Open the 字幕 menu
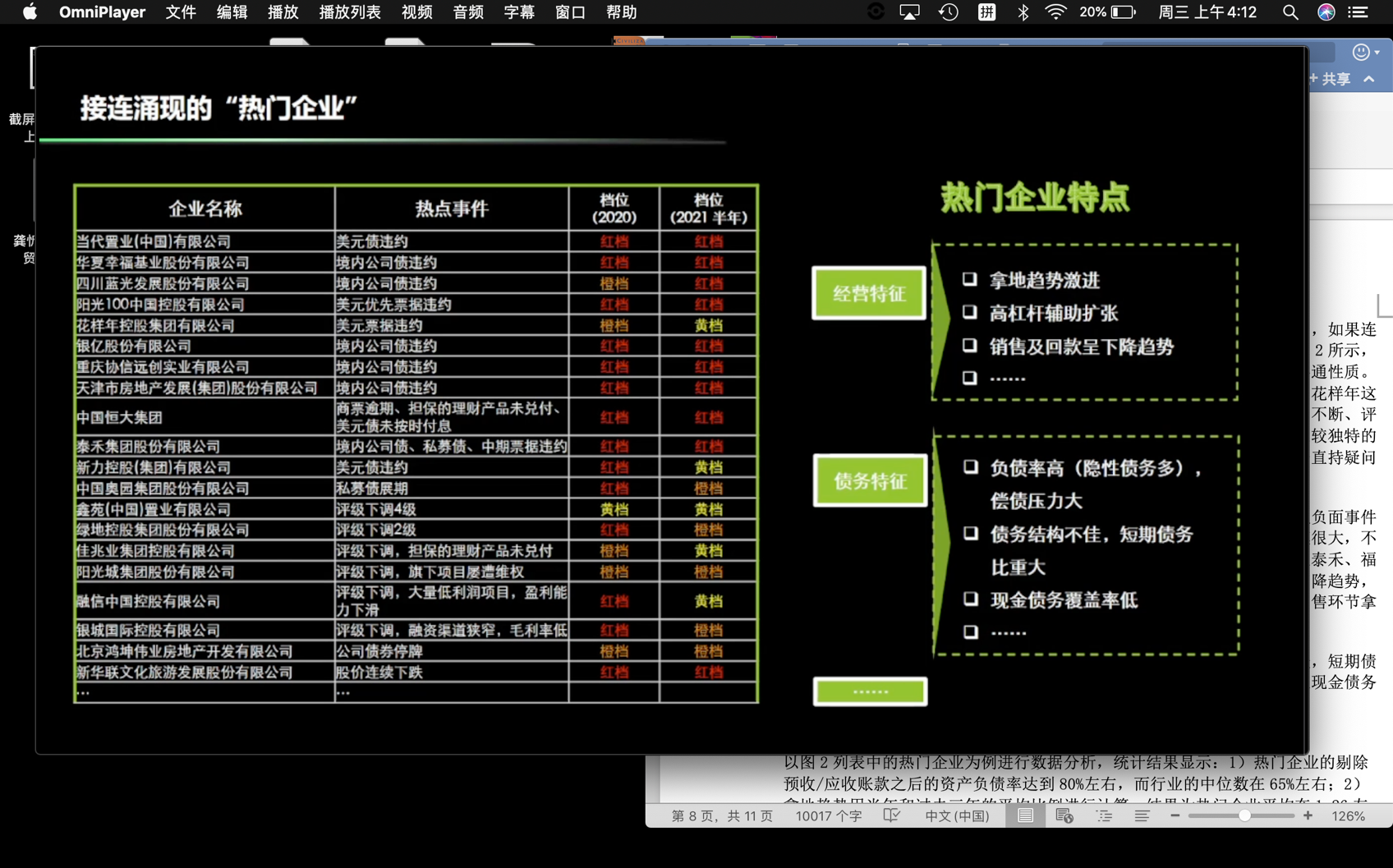The width and height of the screenshot is (1393, 868). 519,12
